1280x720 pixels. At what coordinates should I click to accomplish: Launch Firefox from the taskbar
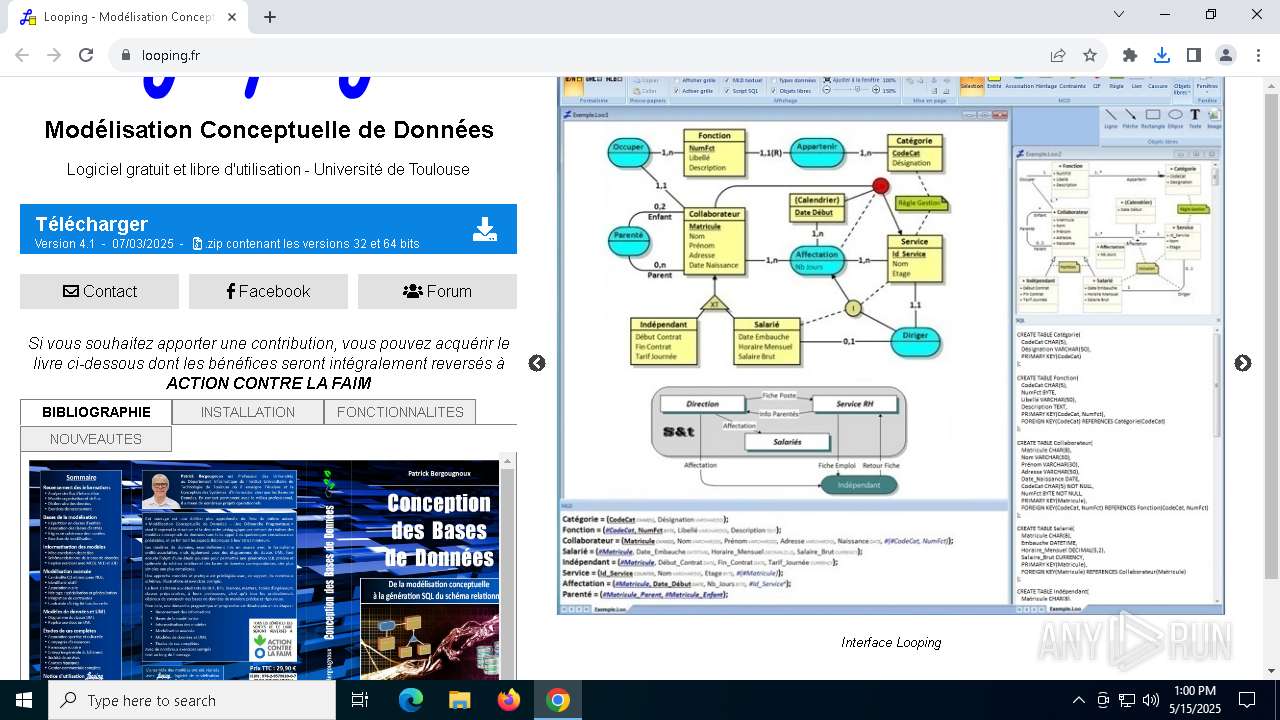click(x=509, y=700)
